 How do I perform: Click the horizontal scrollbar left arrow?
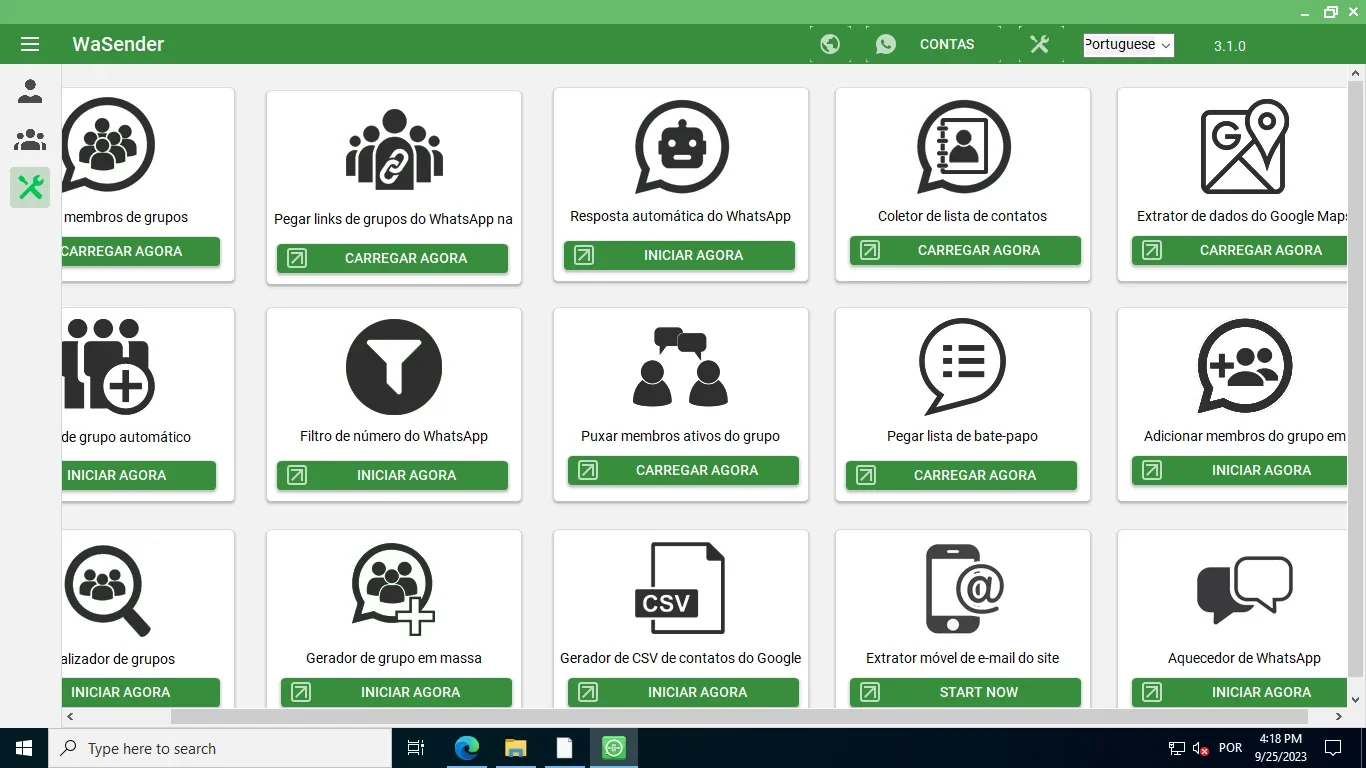(x=70, y=717)
